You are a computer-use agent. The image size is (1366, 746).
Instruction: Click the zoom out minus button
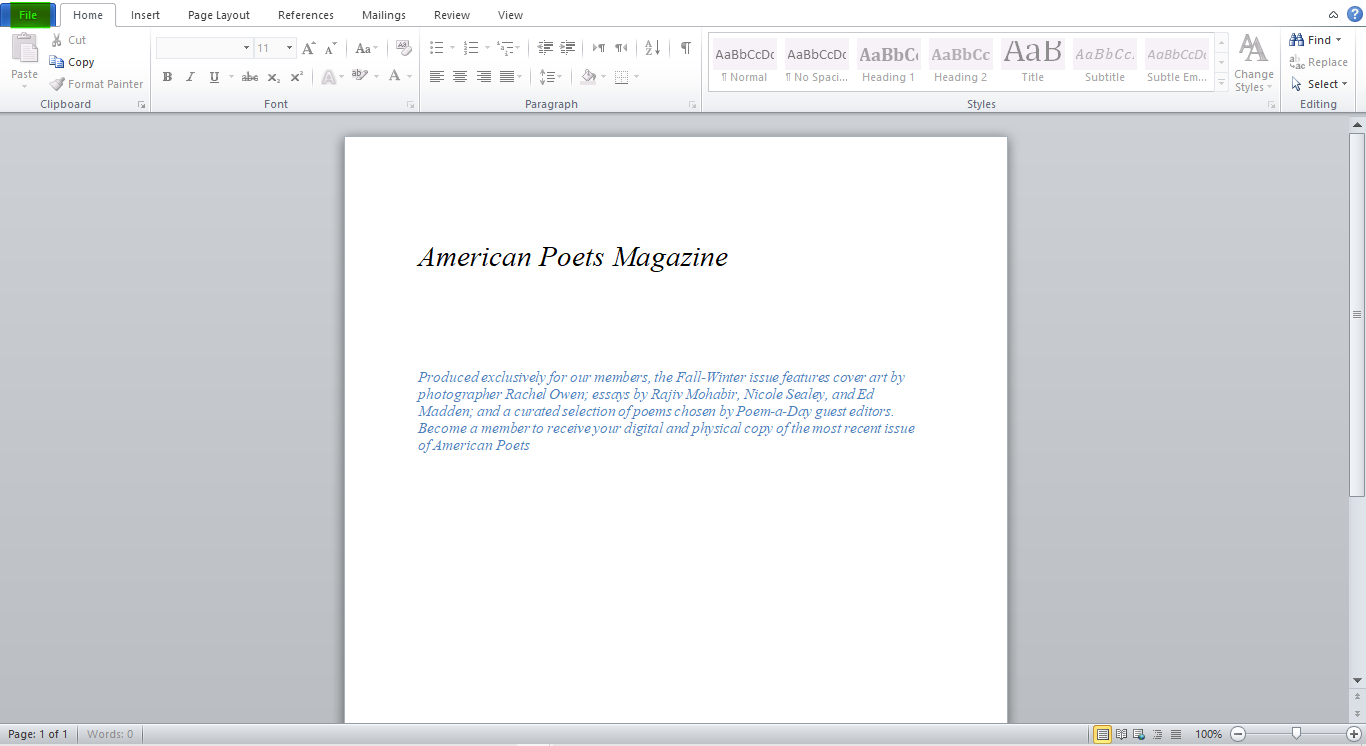pyautogui.click(x=1238, y=734)
